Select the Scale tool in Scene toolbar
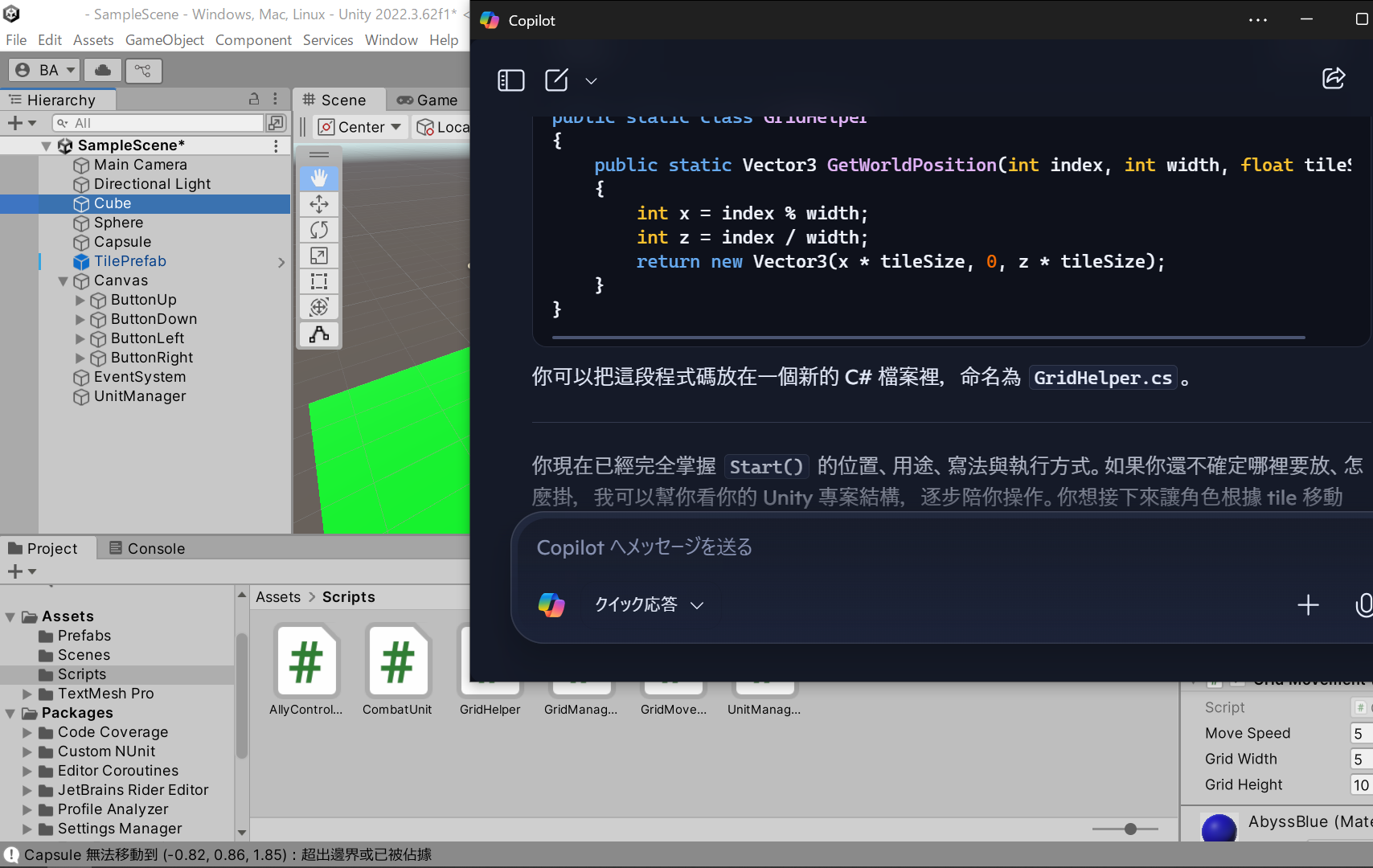 (319, 256)
